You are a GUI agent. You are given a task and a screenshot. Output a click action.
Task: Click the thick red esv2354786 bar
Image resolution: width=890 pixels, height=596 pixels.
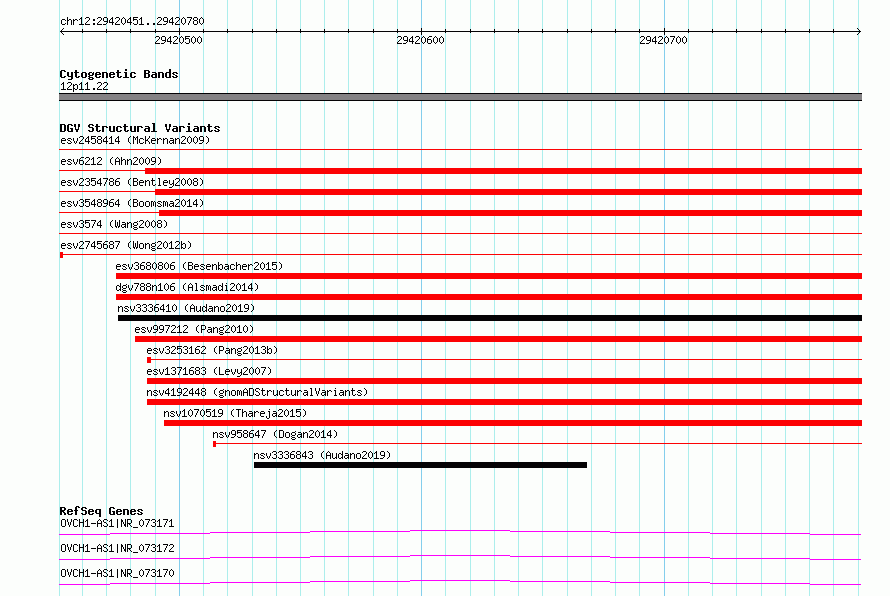coord(509,192)
